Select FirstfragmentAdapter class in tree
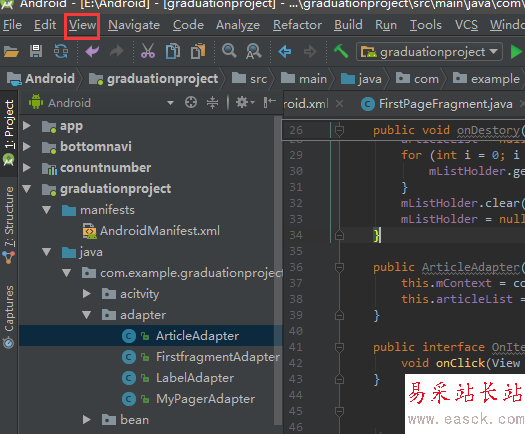 point(201,357)
